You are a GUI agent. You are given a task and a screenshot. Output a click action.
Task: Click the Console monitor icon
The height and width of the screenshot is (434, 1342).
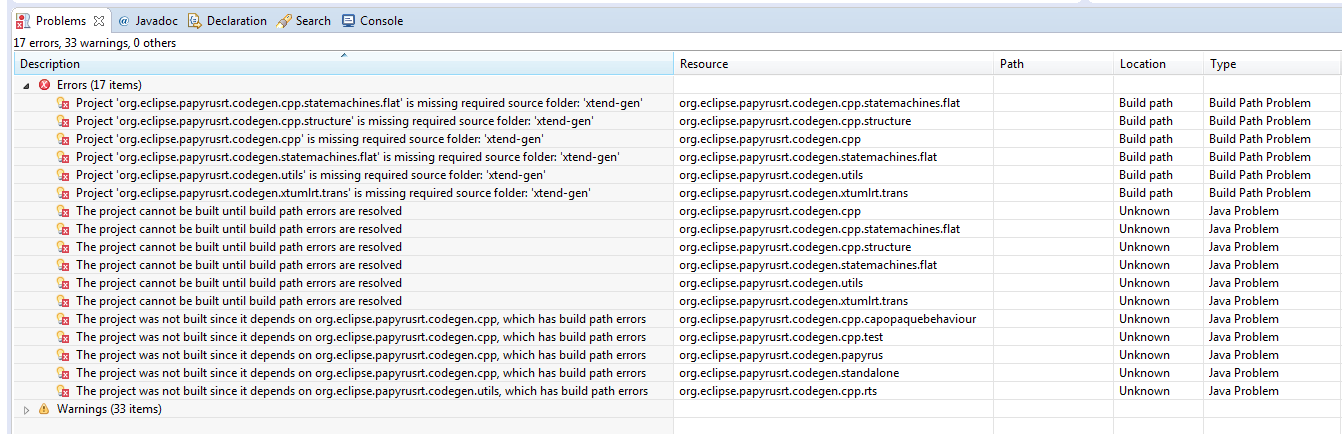[348, 21]
